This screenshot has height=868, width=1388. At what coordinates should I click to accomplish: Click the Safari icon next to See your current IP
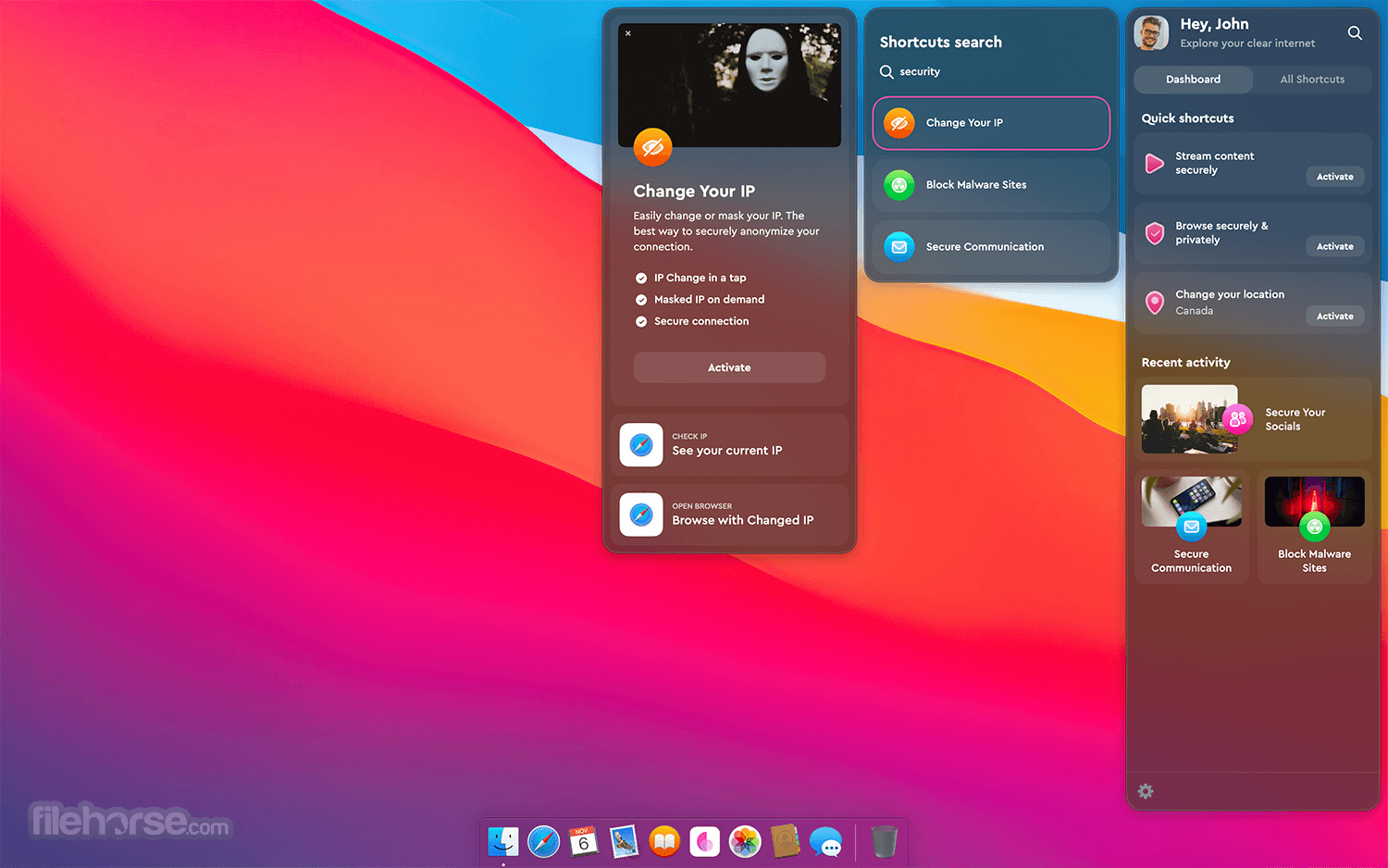tap(641, 445)
